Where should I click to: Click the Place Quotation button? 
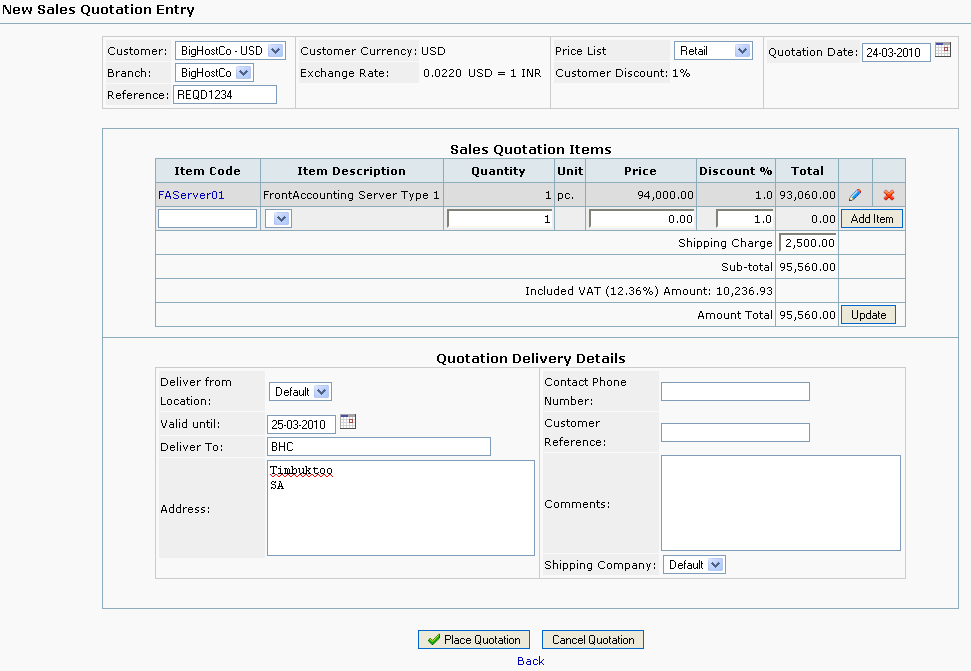[x=474, y=639]
